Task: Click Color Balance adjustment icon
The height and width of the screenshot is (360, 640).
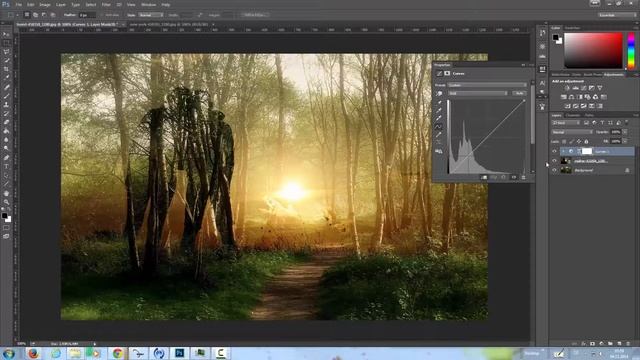Action: point(571,97)
